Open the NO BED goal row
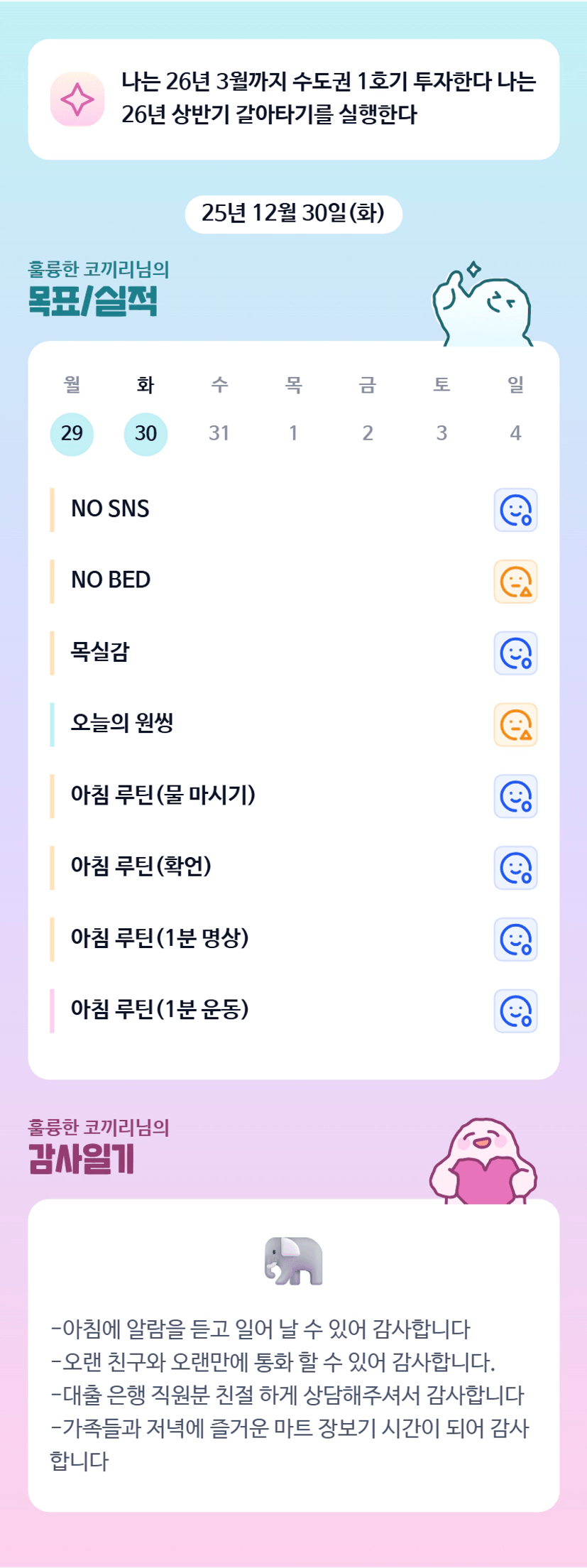 tap(111, 580)
